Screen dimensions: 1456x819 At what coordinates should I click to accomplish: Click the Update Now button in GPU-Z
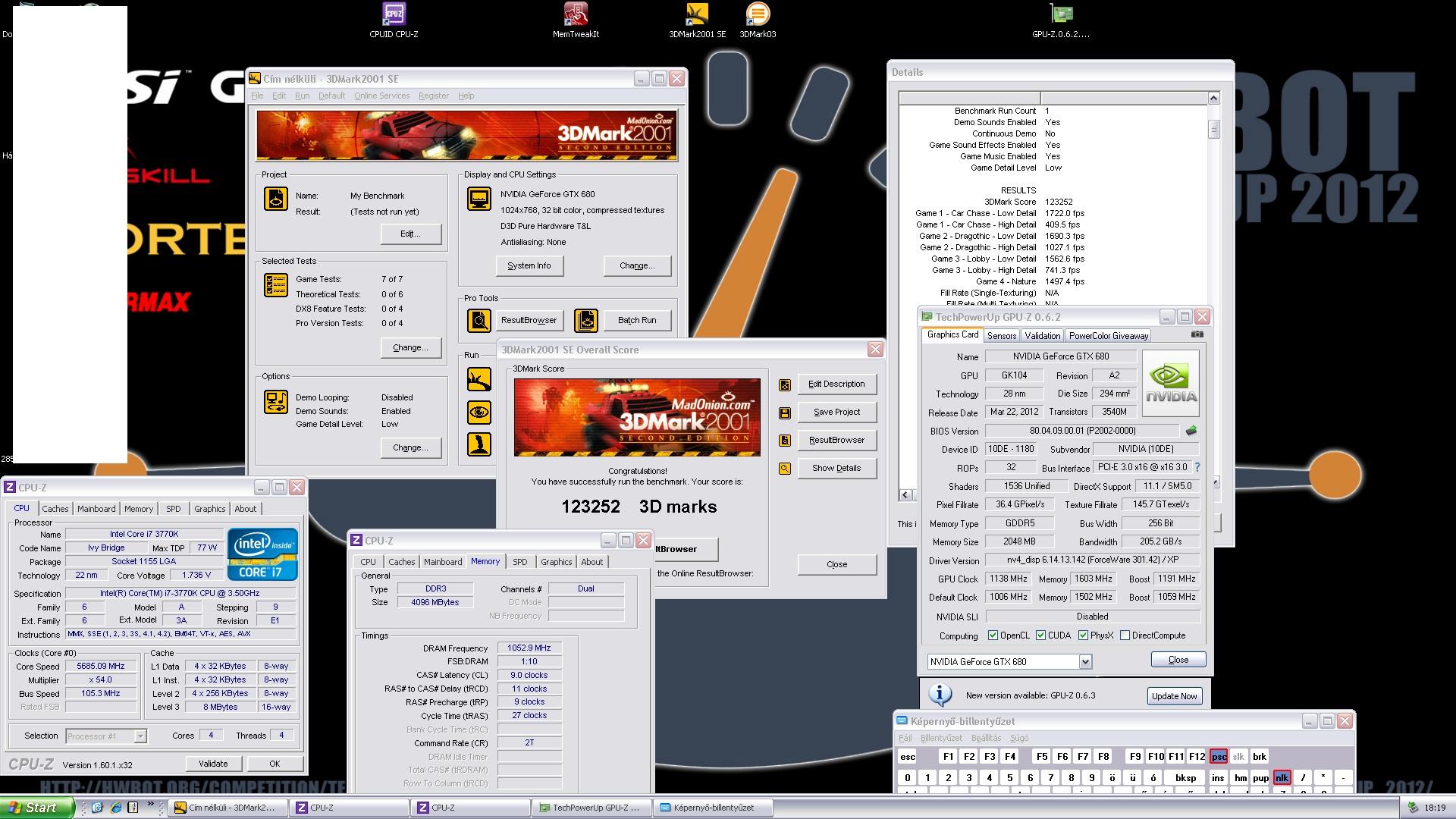1174,696
